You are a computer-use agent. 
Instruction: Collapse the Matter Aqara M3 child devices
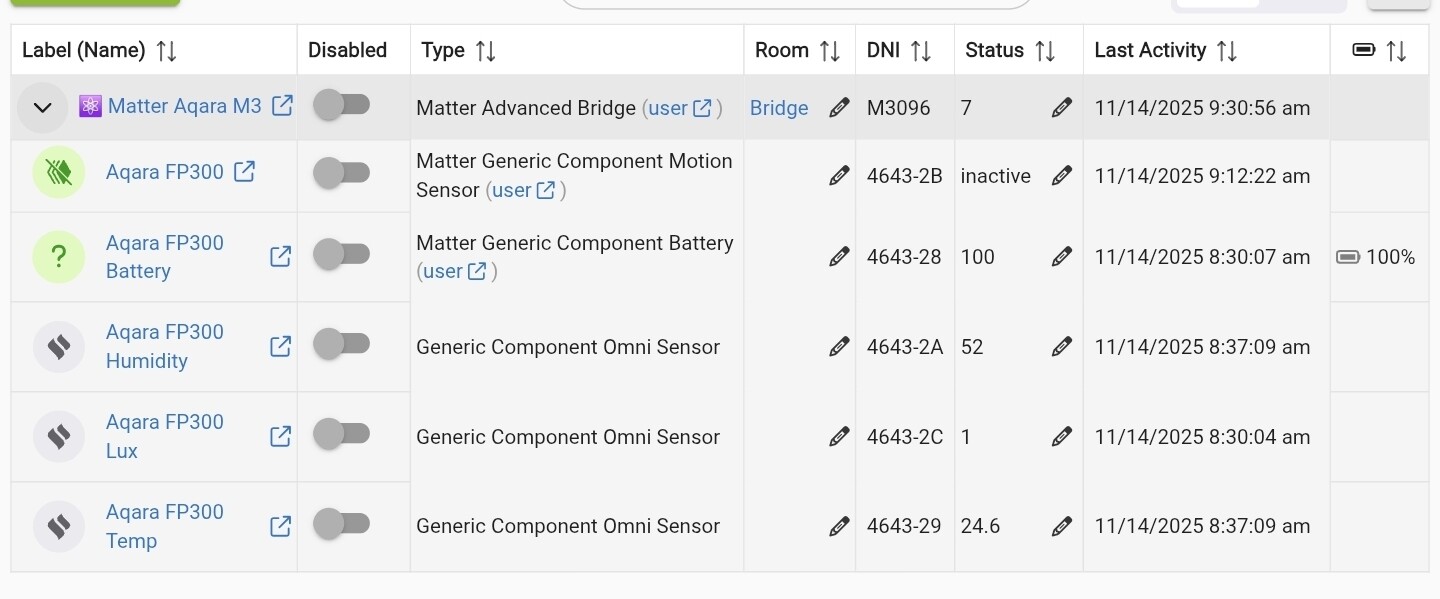tap(42, 107)
